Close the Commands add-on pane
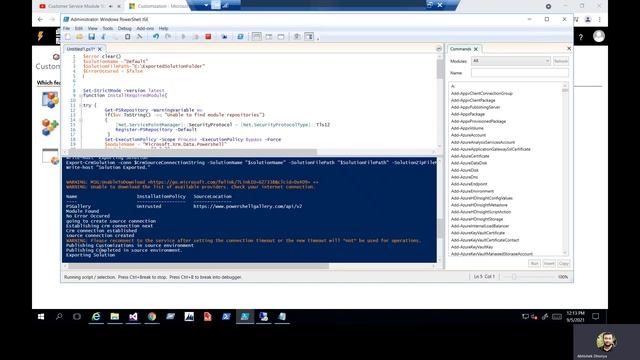Image resolution: width=640 pixels, height=360 pixels. [569, 49]
